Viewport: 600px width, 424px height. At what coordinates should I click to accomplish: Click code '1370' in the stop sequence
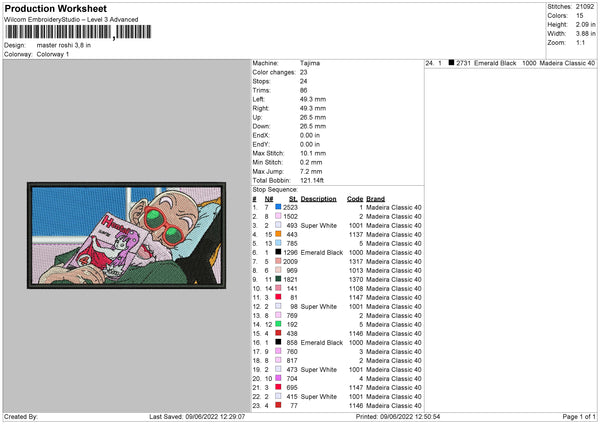coord(356,279)
